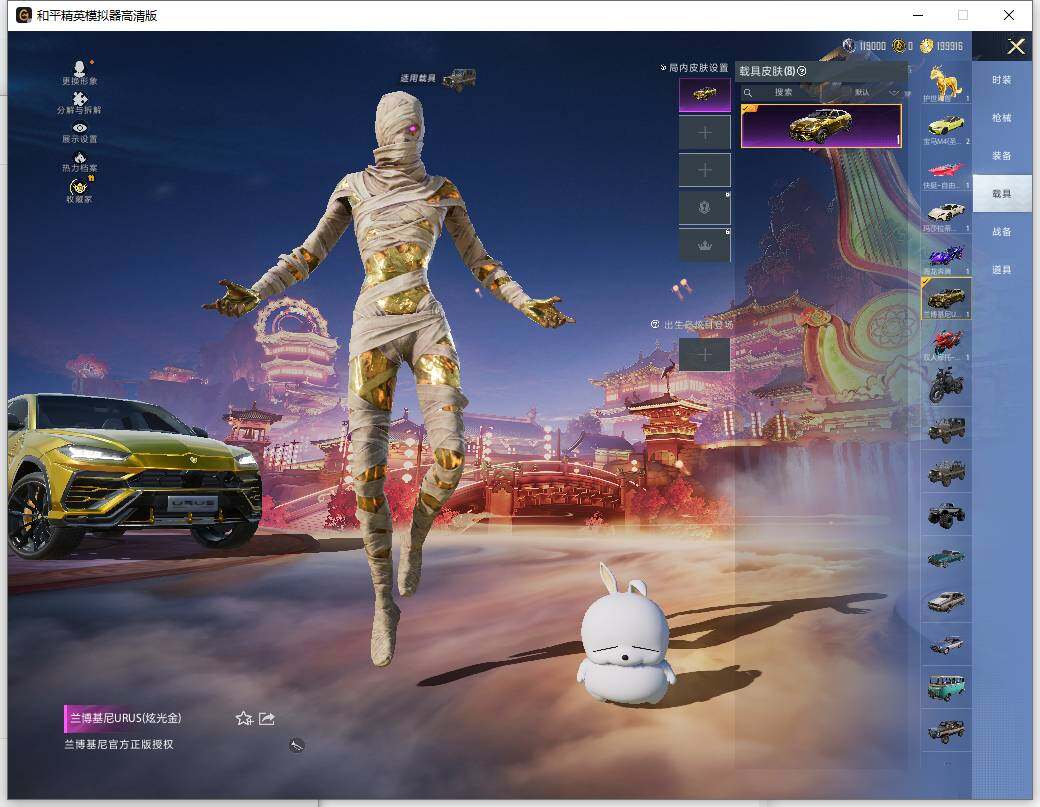Select the purple dragon race car
Image resolution: width=1040 pixels, height=807 pixels.
tap(946, 257)
